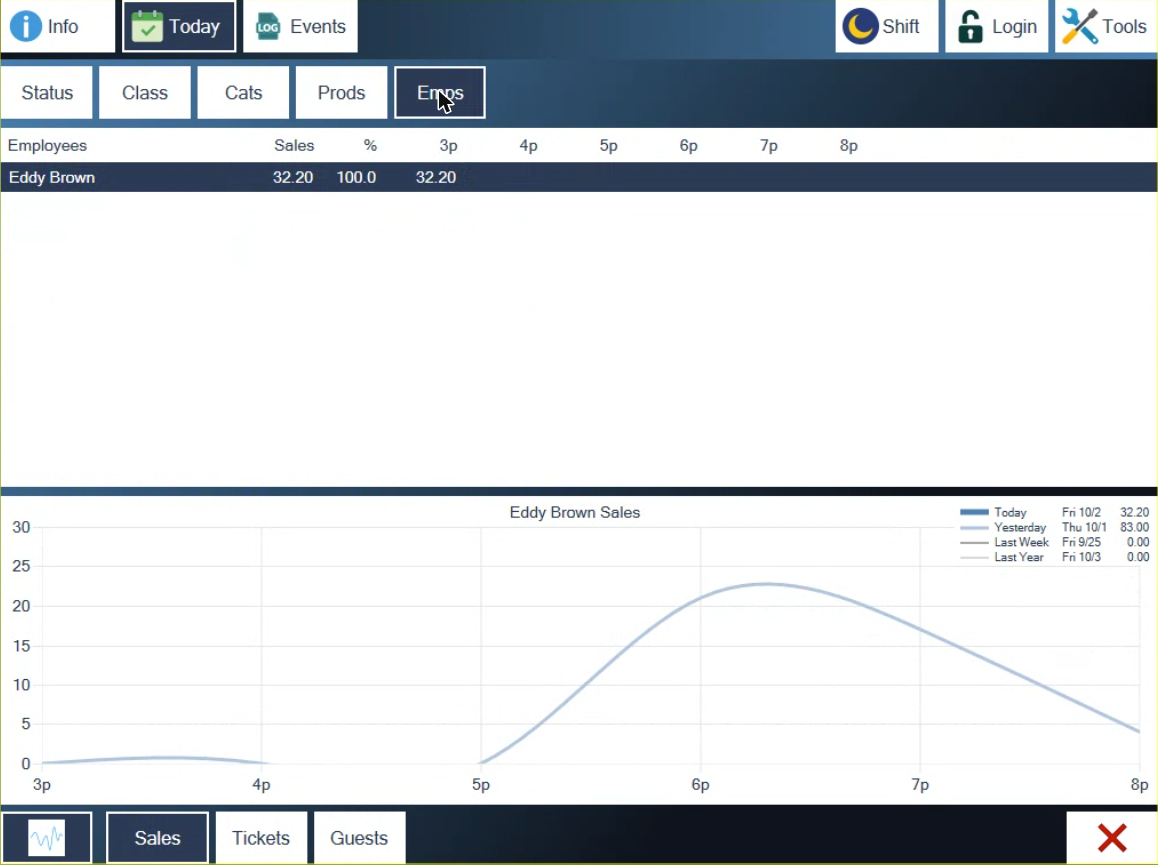
Task: Open the Info panel
Action: 58,27
